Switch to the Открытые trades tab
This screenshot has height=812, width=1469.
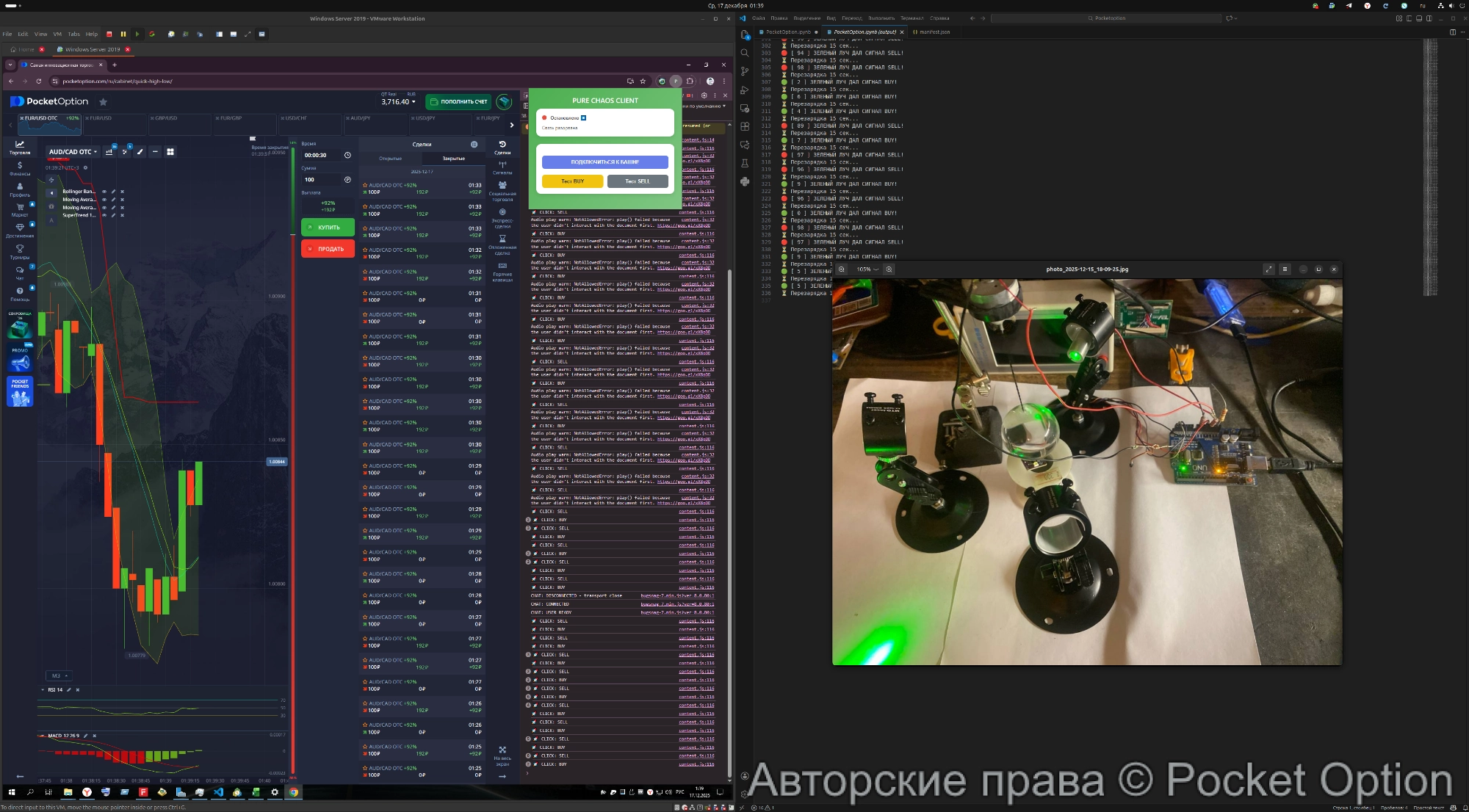tap(390, 158)
